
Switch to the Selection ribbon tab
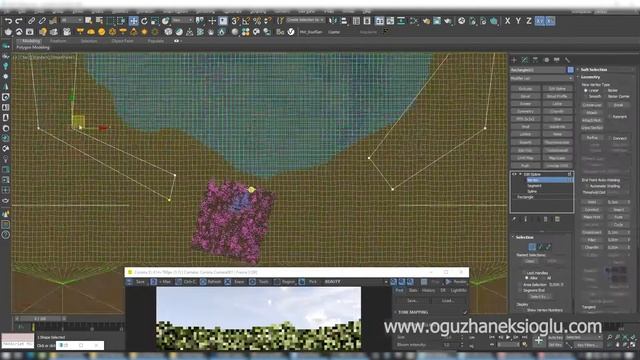[89, 41]
